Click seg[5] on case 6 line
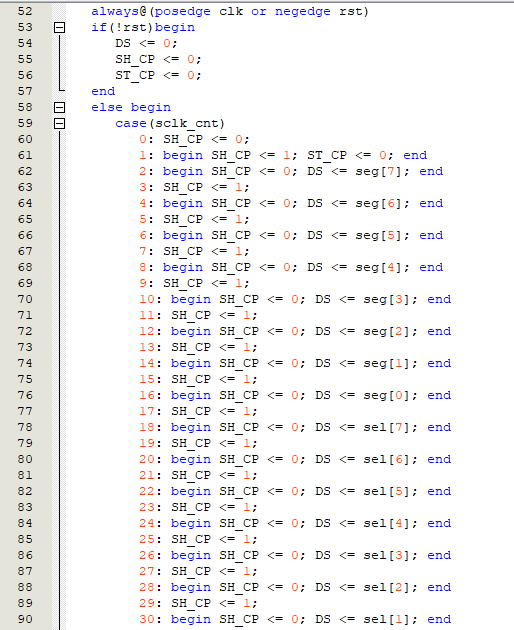Image resolution: width=514 pixels, height=630 pixels. click(x=378, y=235)
